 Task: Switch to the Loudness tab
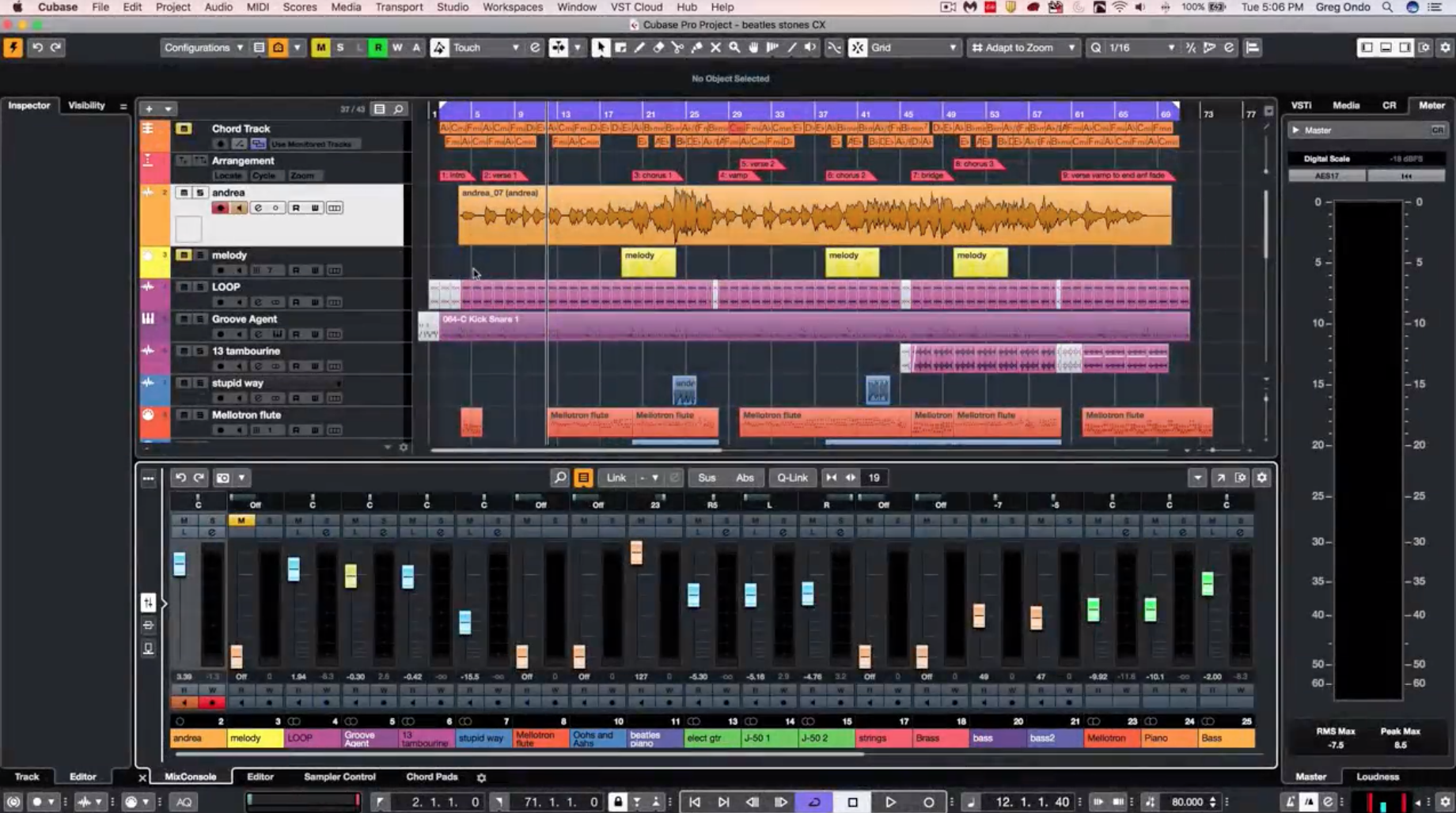pos(1378,777)
